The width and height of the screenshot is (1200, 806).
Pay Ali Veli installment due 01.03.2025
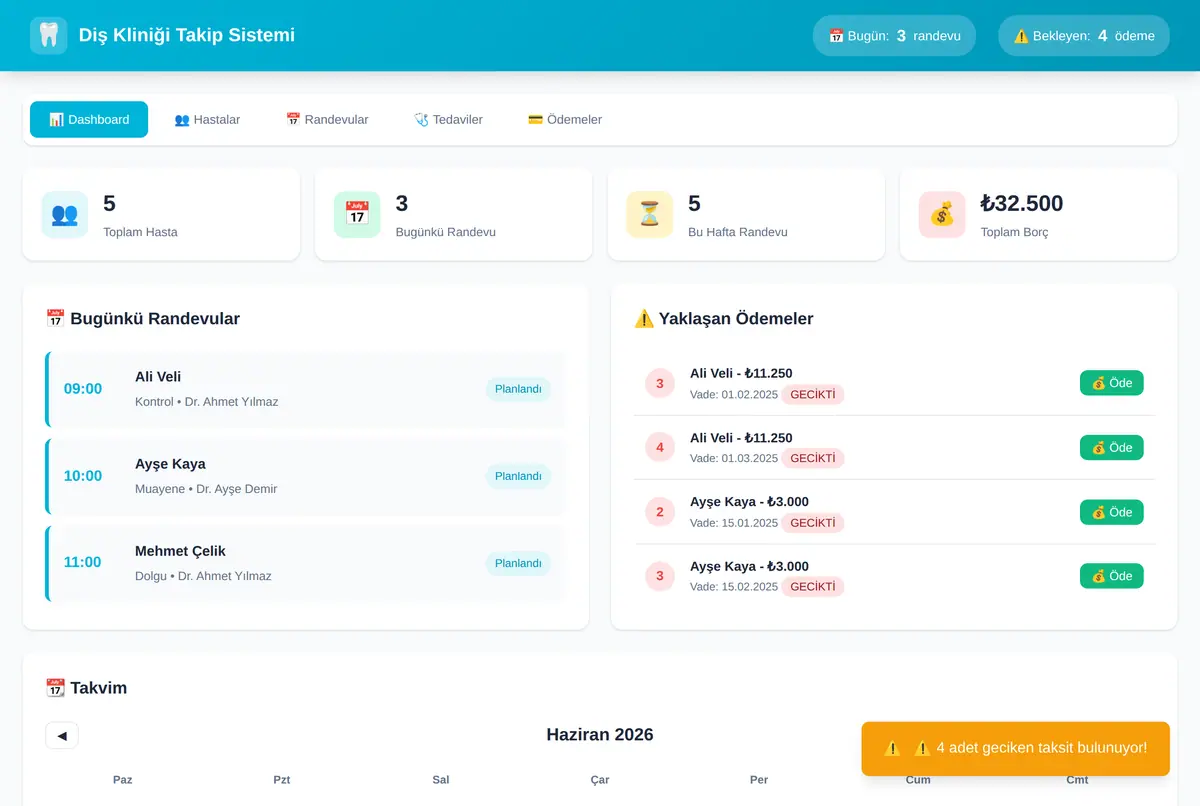pos(1112,447)
